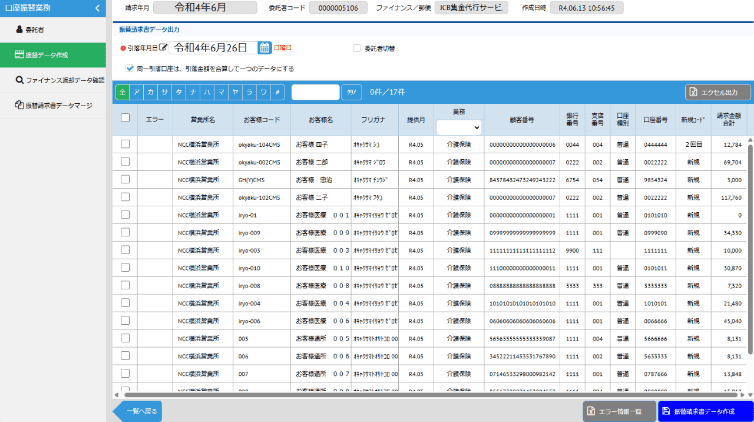Filter customers by タ row

tap(179, 92)
